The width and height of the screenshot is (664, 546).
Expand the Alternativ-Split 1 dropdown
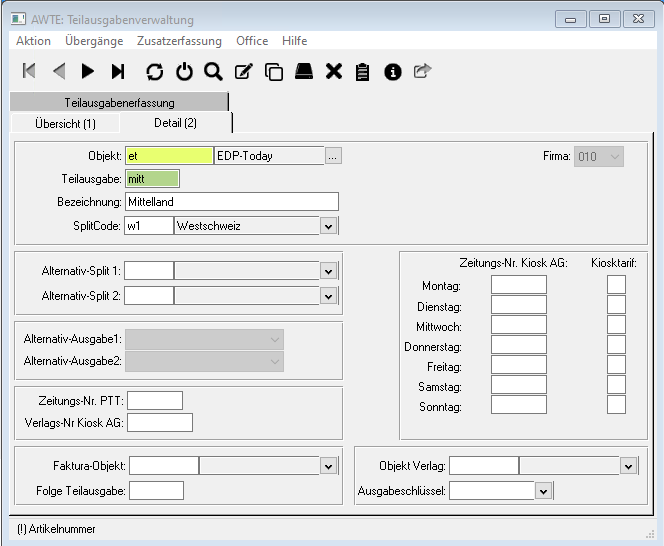click(328, 271)
